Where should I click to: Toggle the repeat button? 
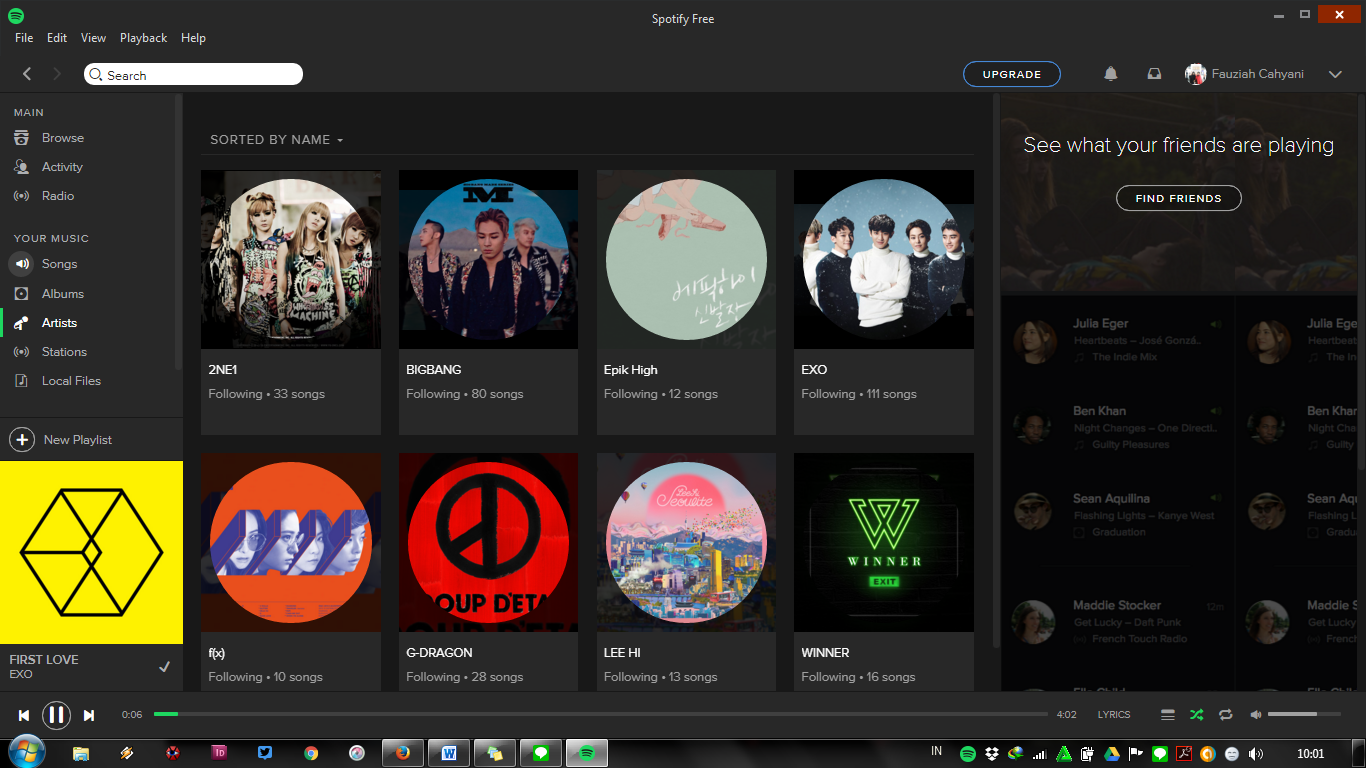[1226, 715]
